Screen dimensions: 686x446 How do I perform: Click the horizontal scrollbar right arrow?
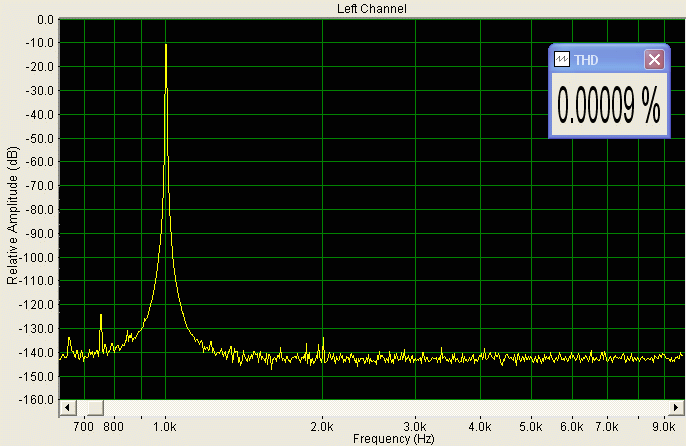click(676, 407)
